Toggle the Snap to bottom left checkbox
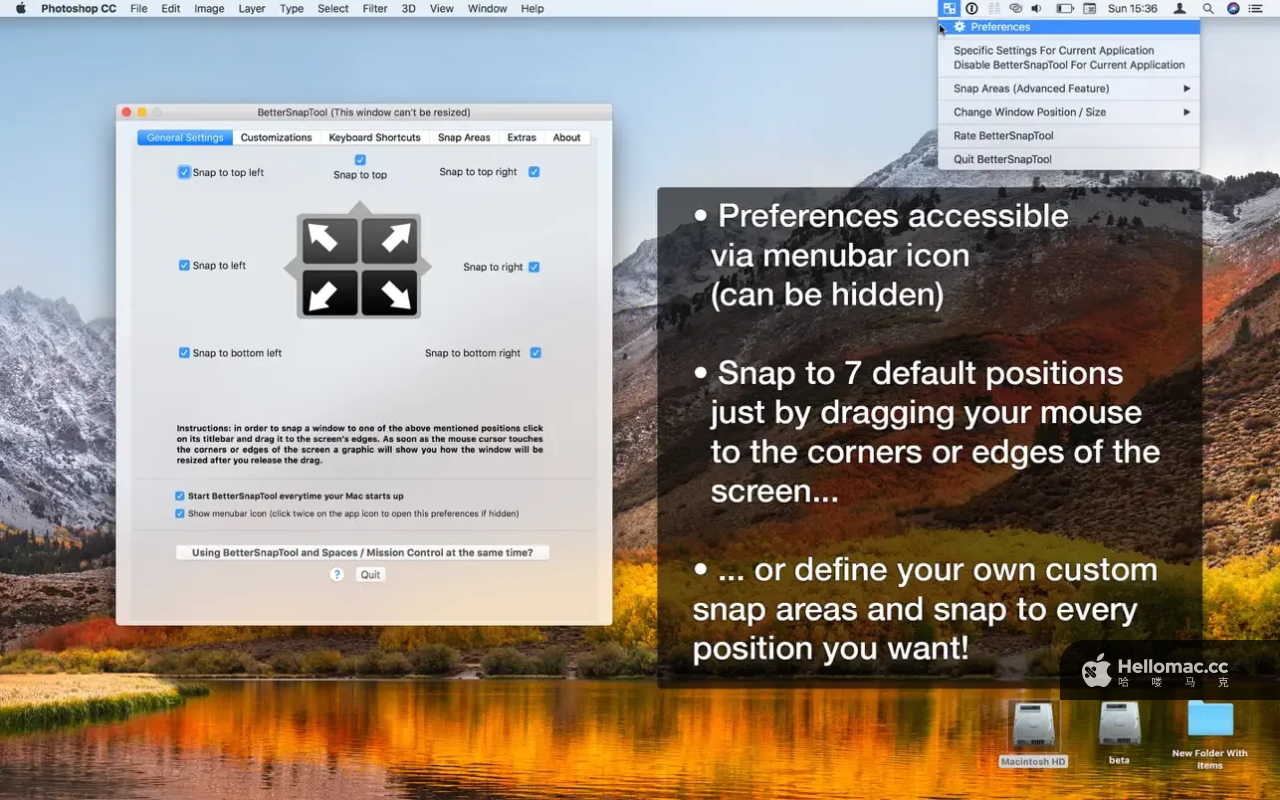Viewport: 1280px width, 800px height. pyautogui.click(x=184, y=353)
